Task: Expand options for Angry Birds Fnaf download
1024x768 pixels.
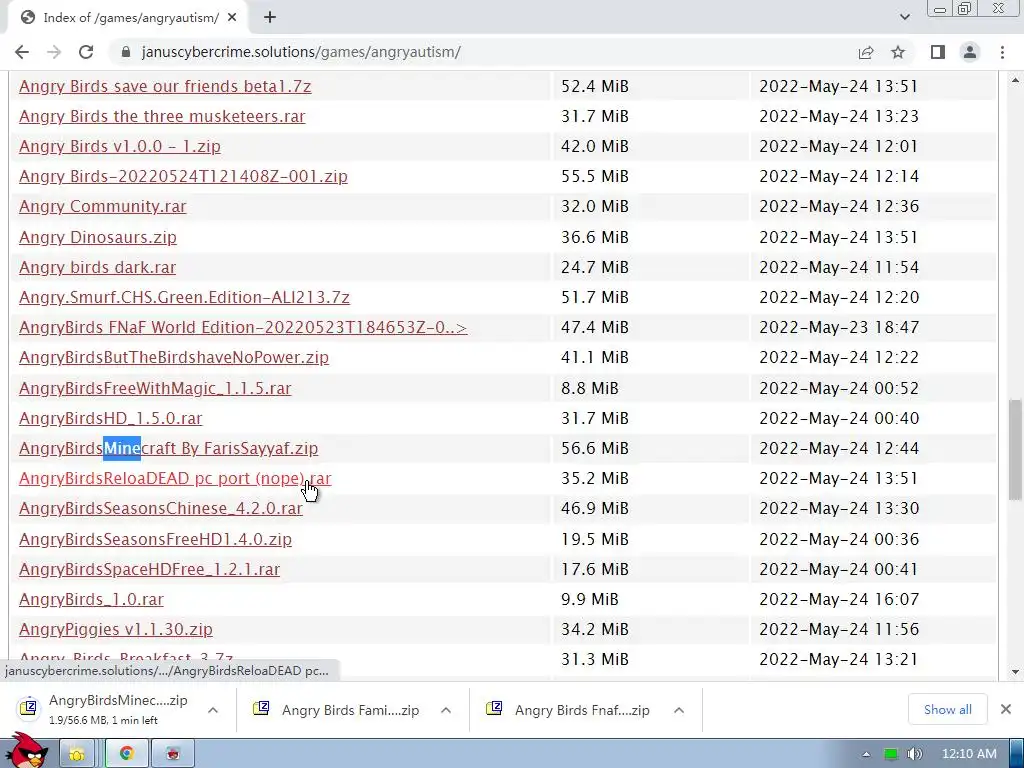Action: [679, 710]
